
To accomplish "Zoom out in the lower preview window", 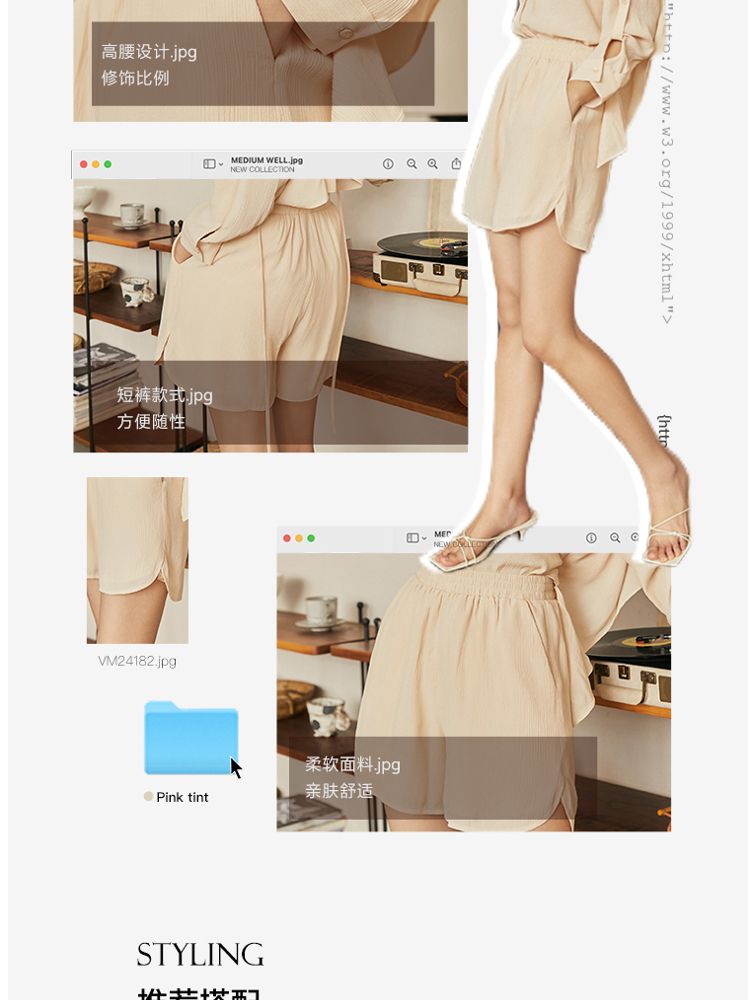I will coord(615,538).
